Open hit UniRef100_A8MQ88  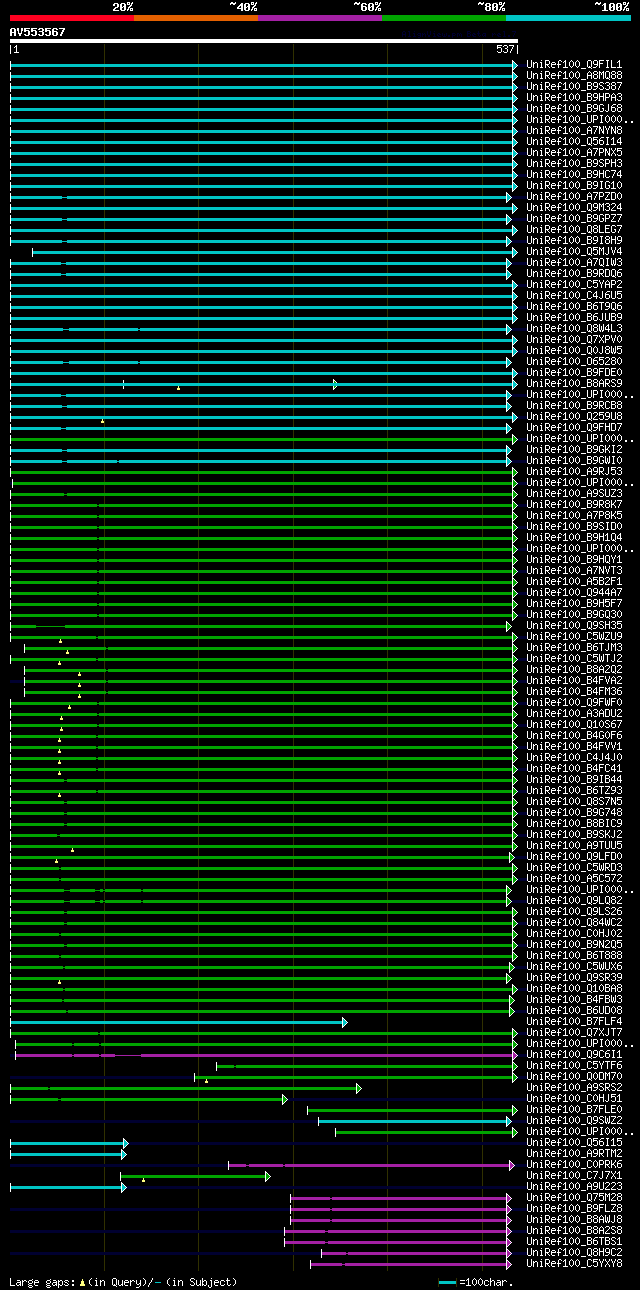point(574,75)
